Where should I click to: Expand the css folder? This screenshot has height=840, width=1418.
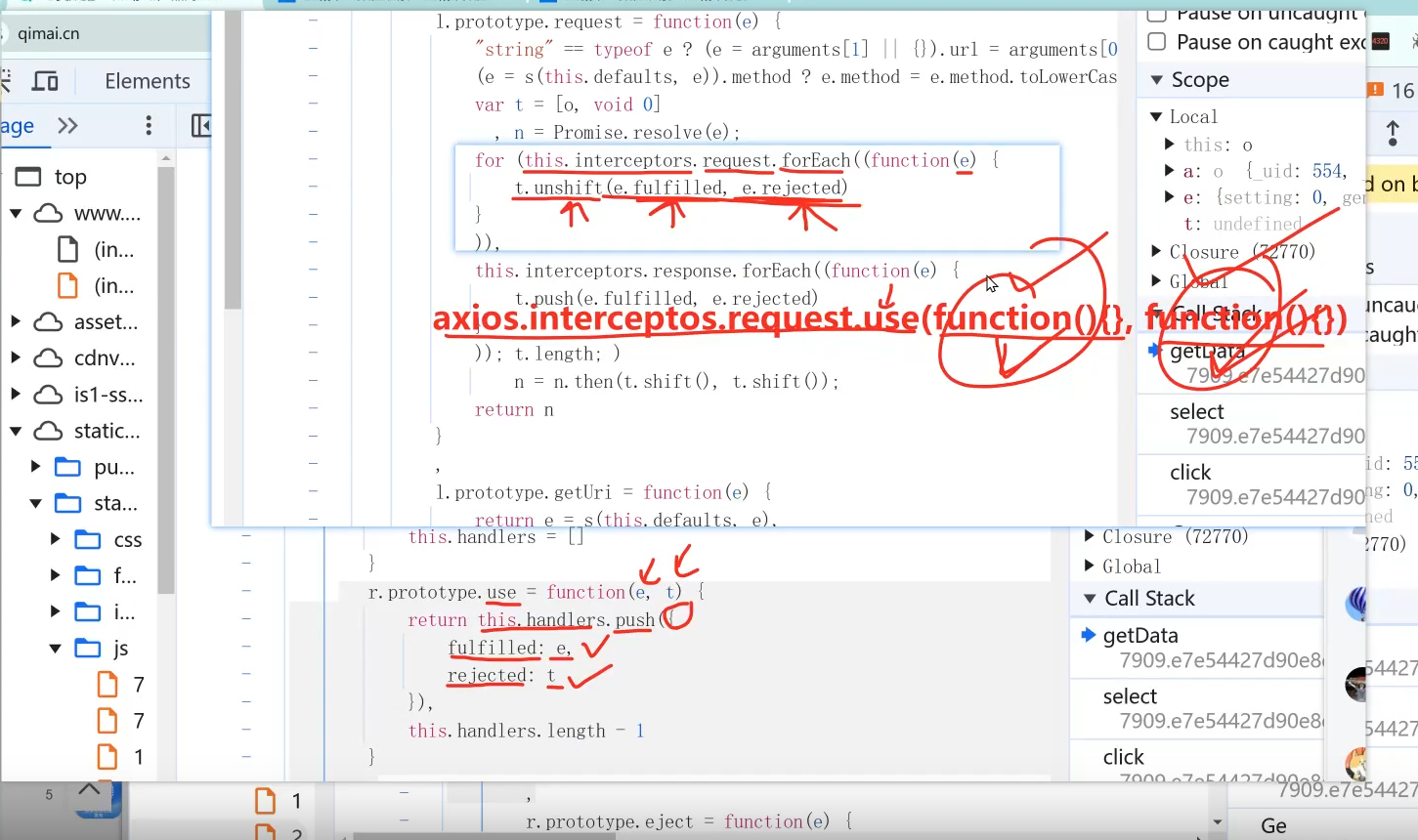[x=55, y=539]
